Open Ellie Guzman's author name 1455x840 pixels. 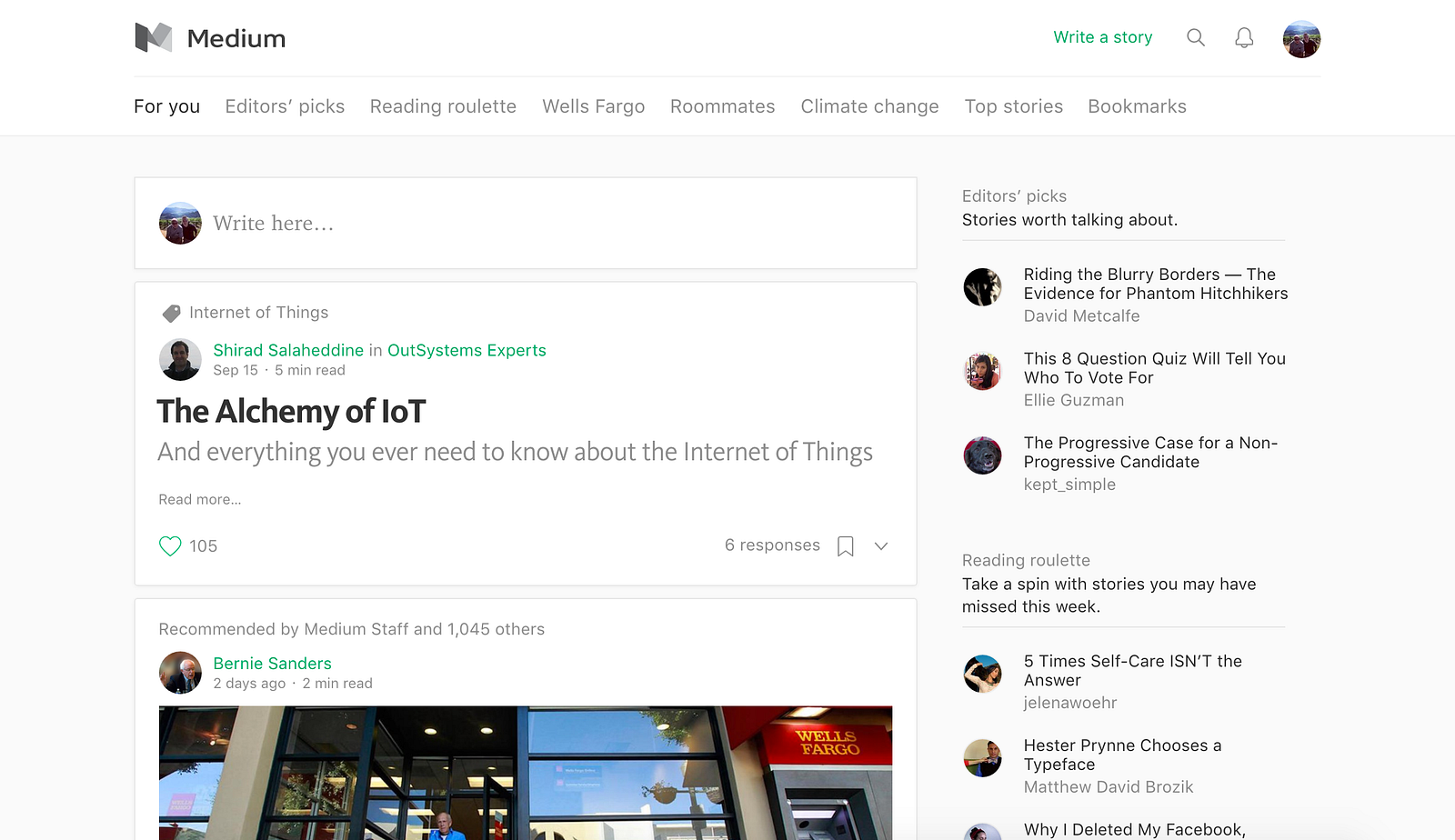pos(1074,401)
